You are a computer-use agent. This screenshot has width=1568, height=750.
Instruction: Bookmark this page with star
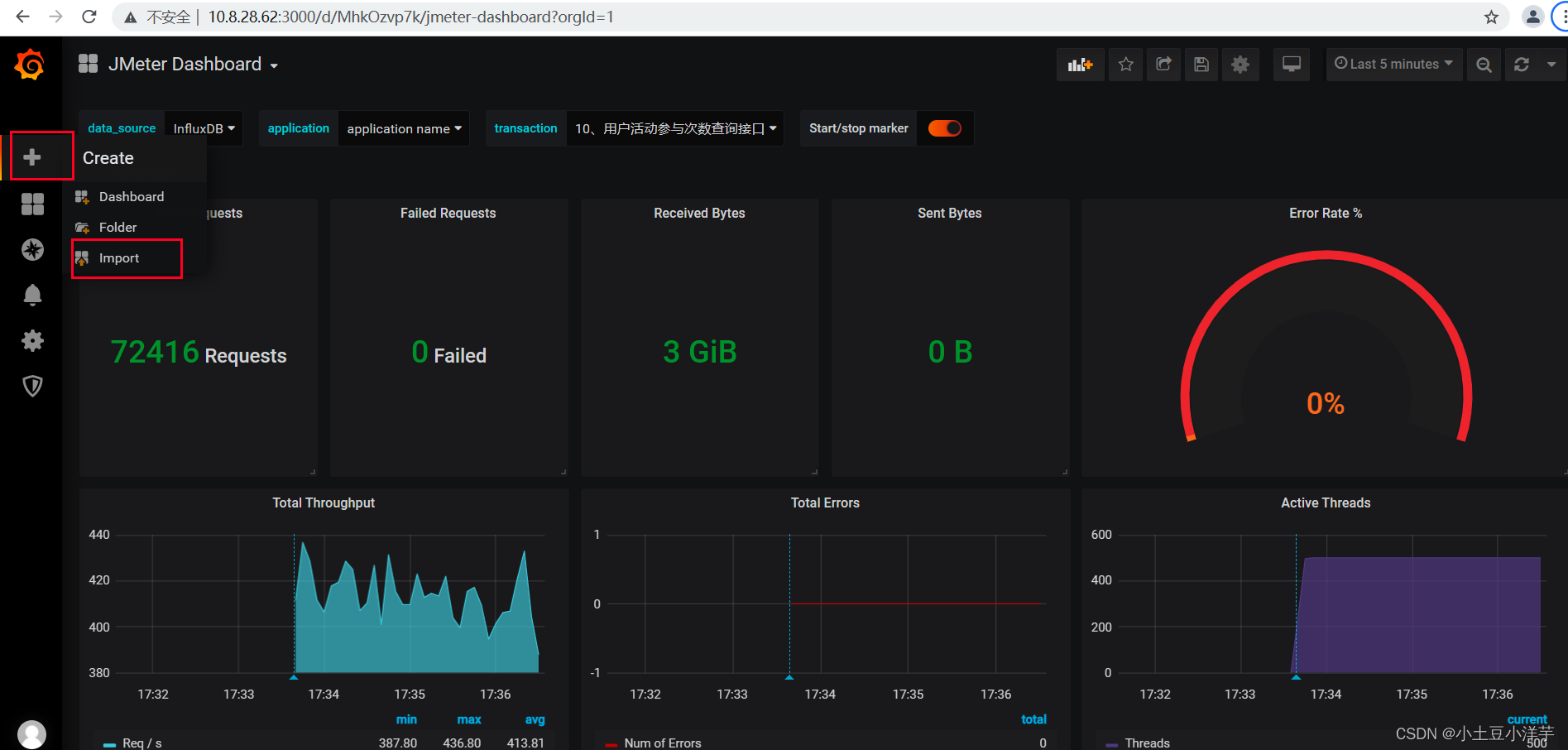pos(1491,17)
